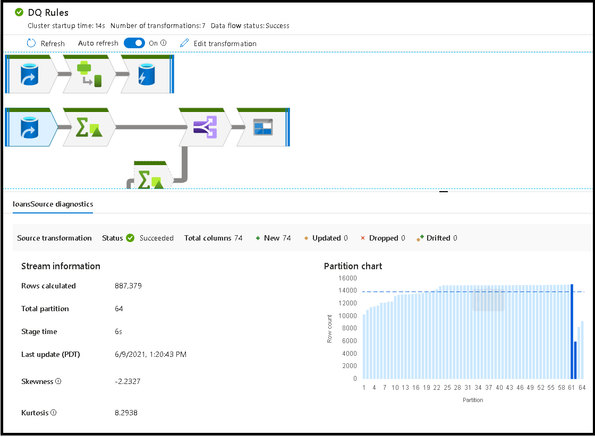
Task: Click the Skewness info icon
Action: (58, 381)
